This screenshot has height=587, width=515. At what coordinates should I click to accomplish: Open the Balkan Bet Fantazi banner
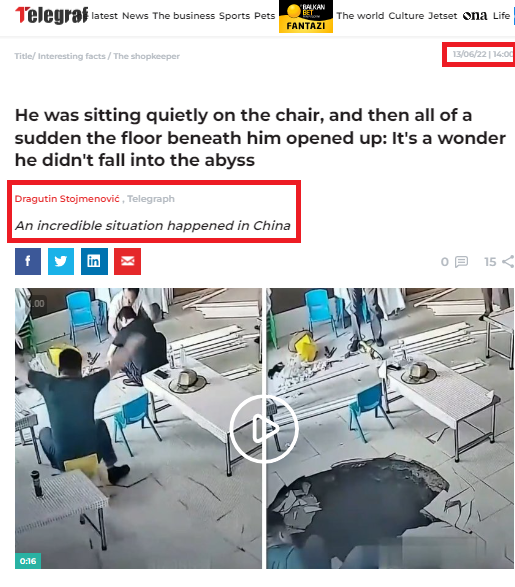click(306, 16)
